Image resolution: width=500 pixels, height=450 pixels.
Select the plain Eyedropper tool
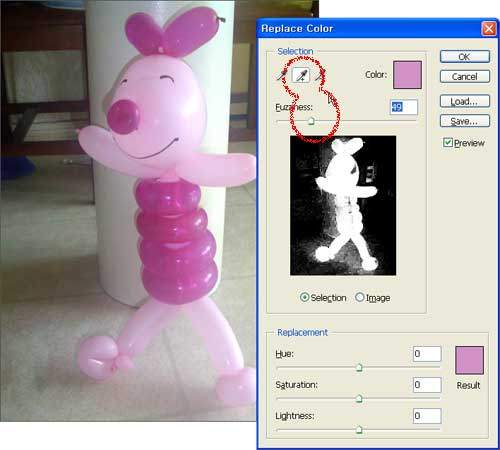coord(282,75)
